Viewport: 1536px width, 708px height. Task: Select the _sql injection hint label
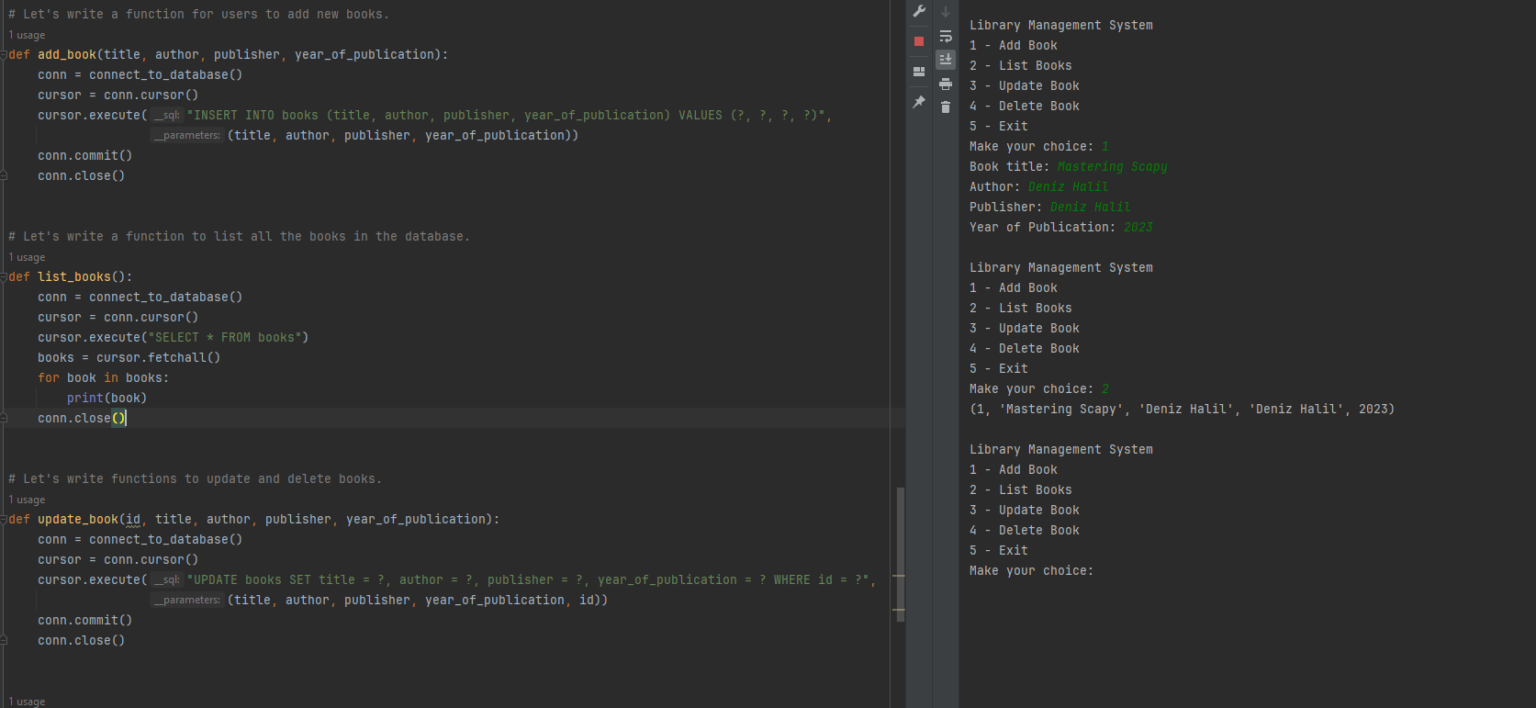tap(166, 114)
